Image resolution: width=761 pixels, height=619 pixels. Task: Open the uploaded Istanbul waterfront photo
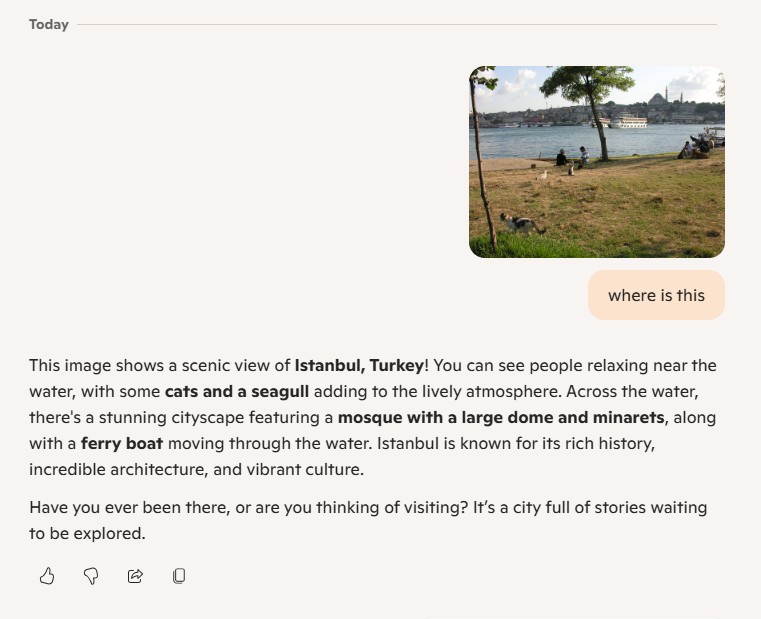click(x=596, y=162)
